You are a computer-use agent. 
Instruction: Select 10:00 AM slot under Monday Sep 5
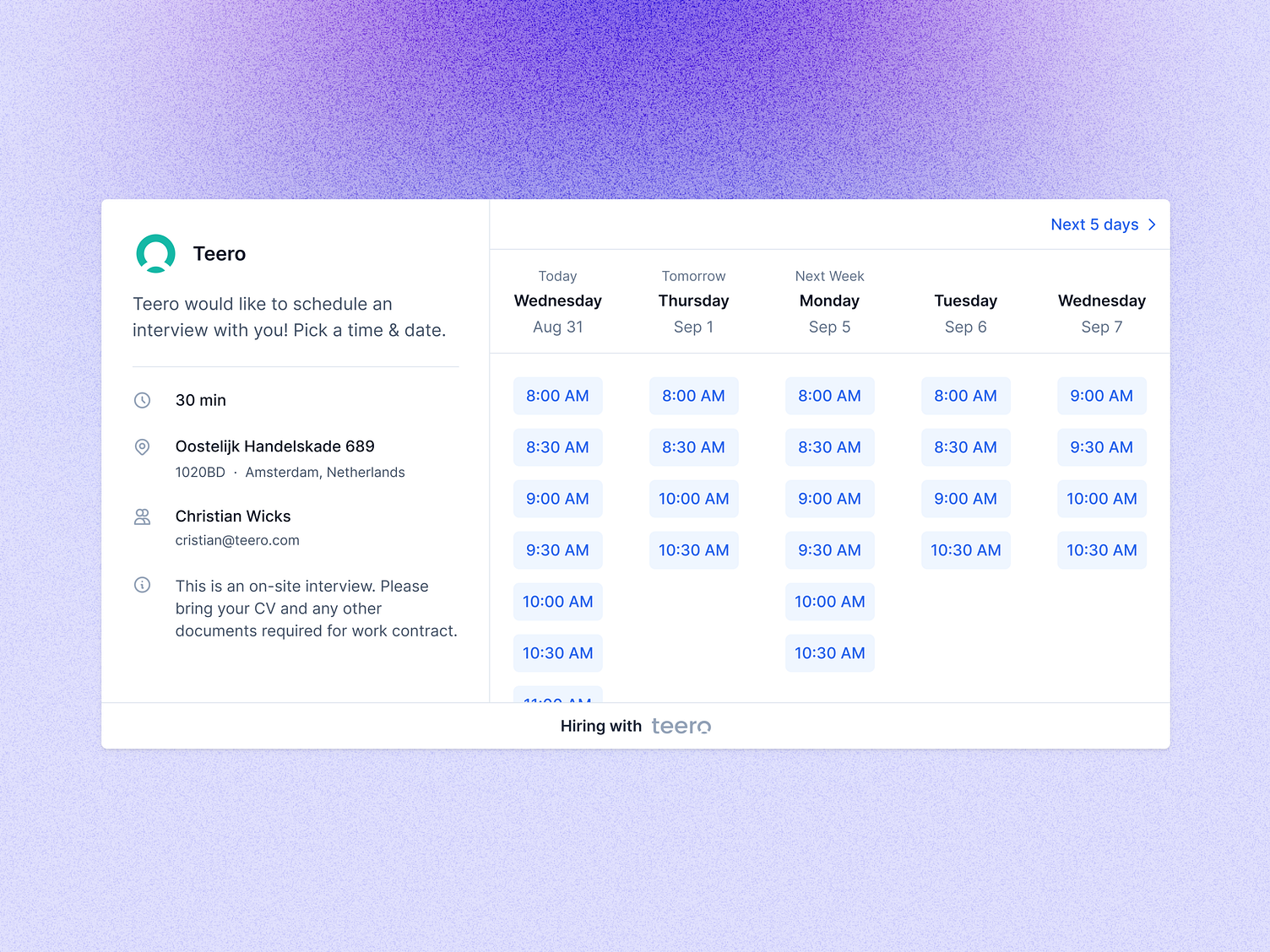[x=829, y=602]
